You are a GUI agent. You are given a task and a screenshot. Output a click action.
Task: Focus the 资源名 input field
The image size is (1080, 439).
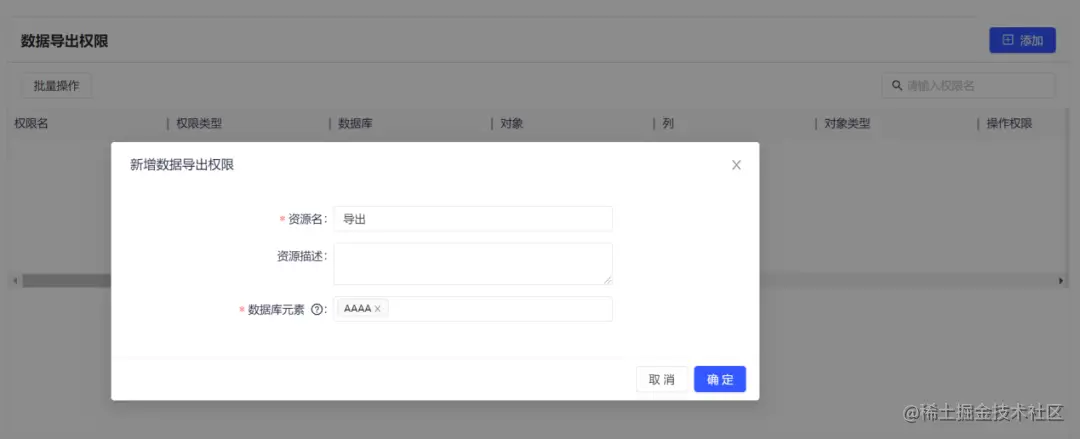(473, 218)
